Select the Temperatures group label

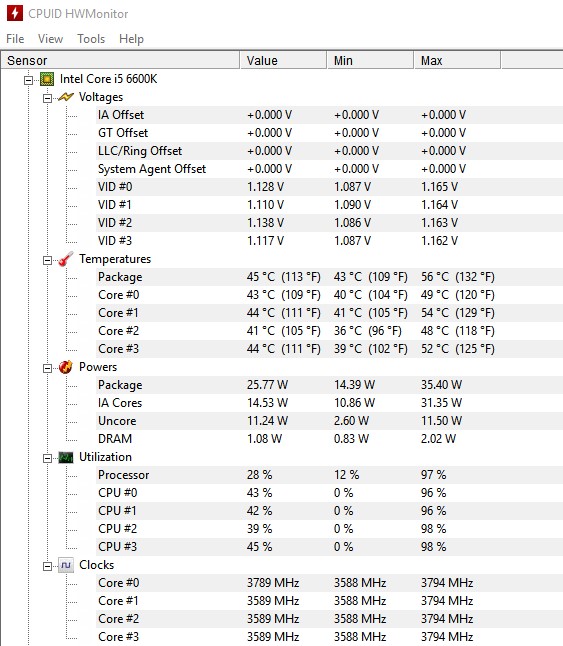pos(115,259)
